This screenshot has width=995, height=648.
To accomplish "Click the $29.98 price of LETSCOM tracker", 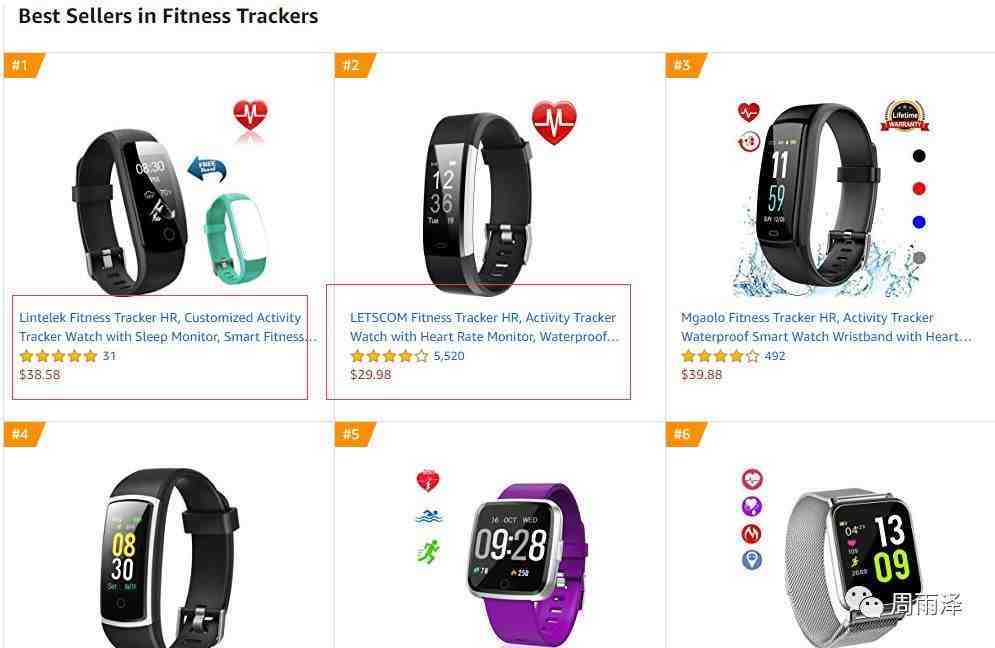I will (371, 374).
